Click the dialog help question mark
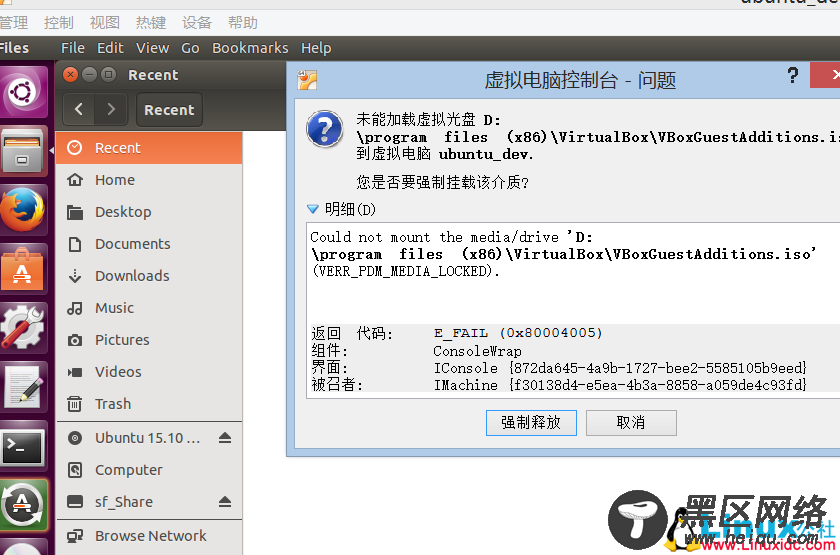Viewport: 840px width, 555px height. (x=793, y=75)
